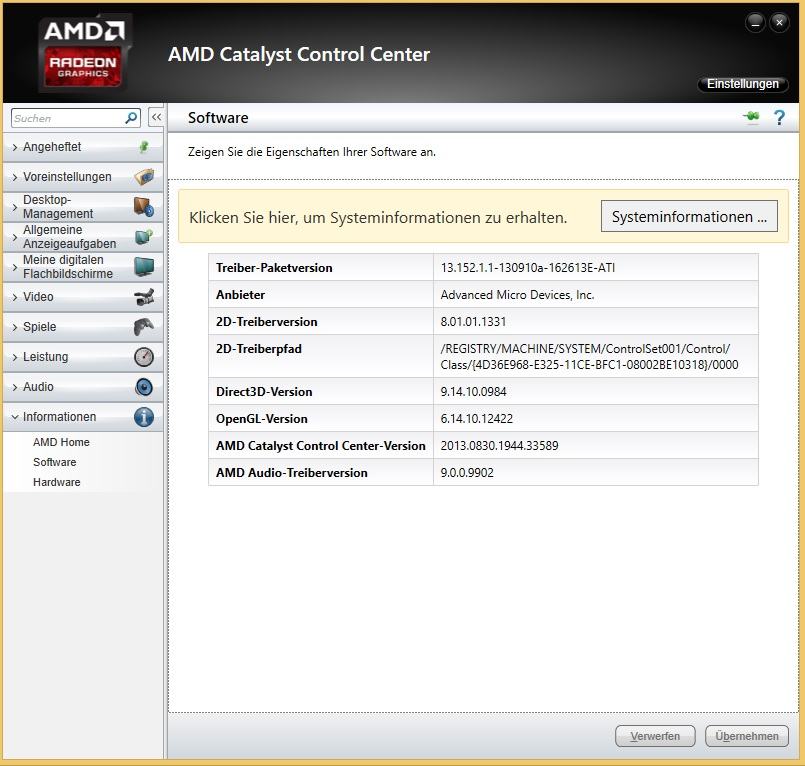Click Direct3D version 9.14.10.0984
Image resolution: width=805 pixels, height=766 pixels.
(473, 392)
